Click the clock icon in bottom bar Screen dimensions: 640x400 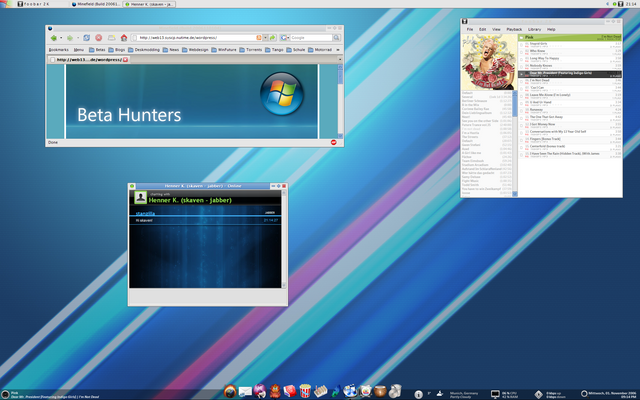tap(584, 393)
